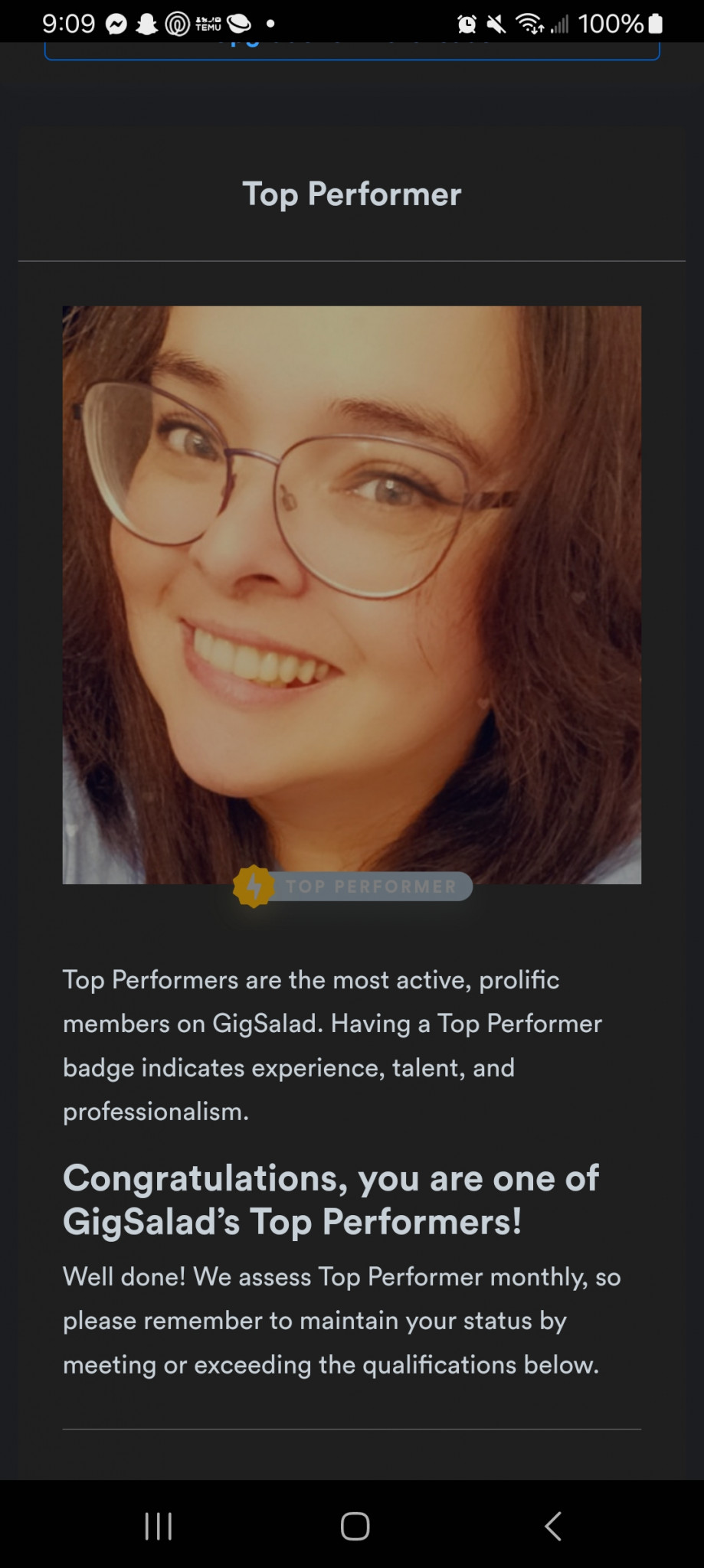Click the gold lightning bolt badge icon
Viewport: 704px width, 1568px height.
254,886
